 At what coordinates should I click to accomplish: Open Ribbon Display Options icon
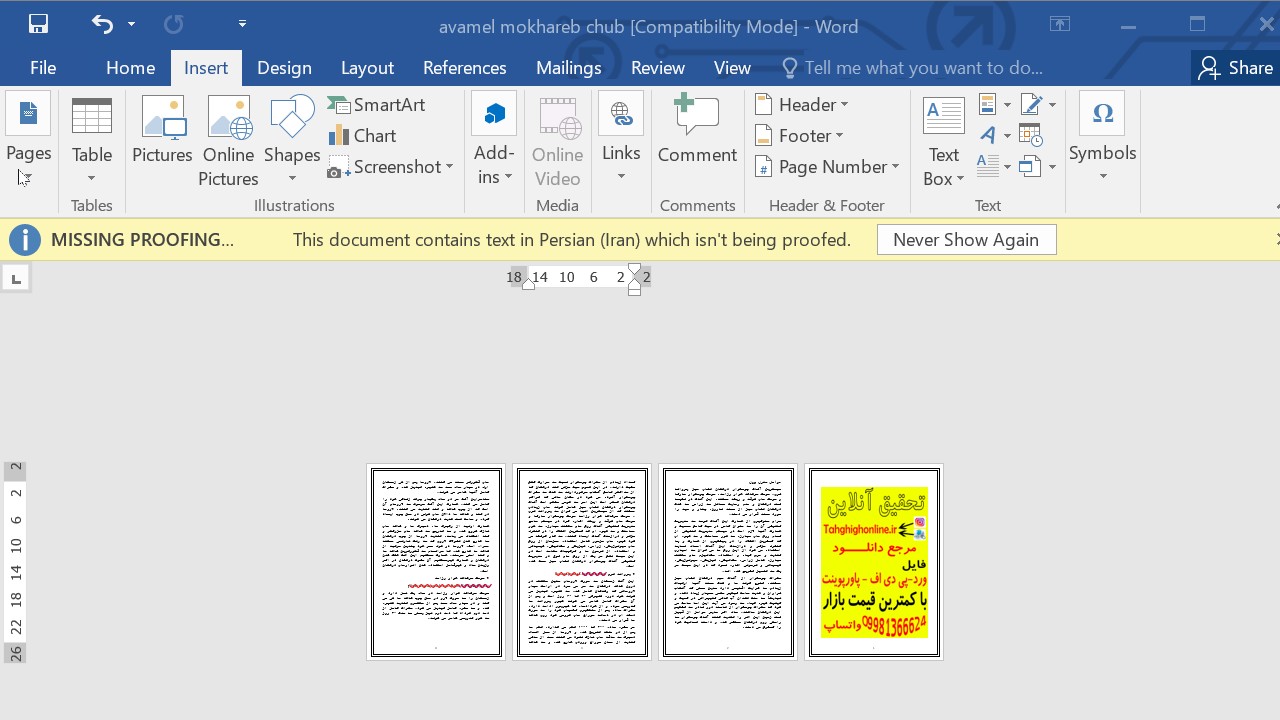coord(1060,24)
